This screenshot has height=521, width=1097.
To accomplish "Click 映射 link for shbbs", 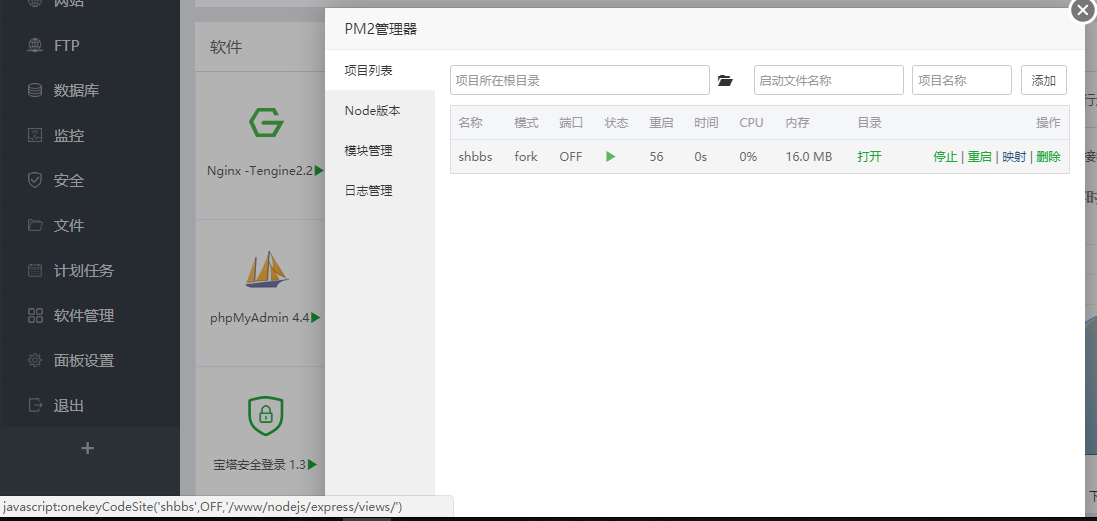I will [x=1014, y=157].
